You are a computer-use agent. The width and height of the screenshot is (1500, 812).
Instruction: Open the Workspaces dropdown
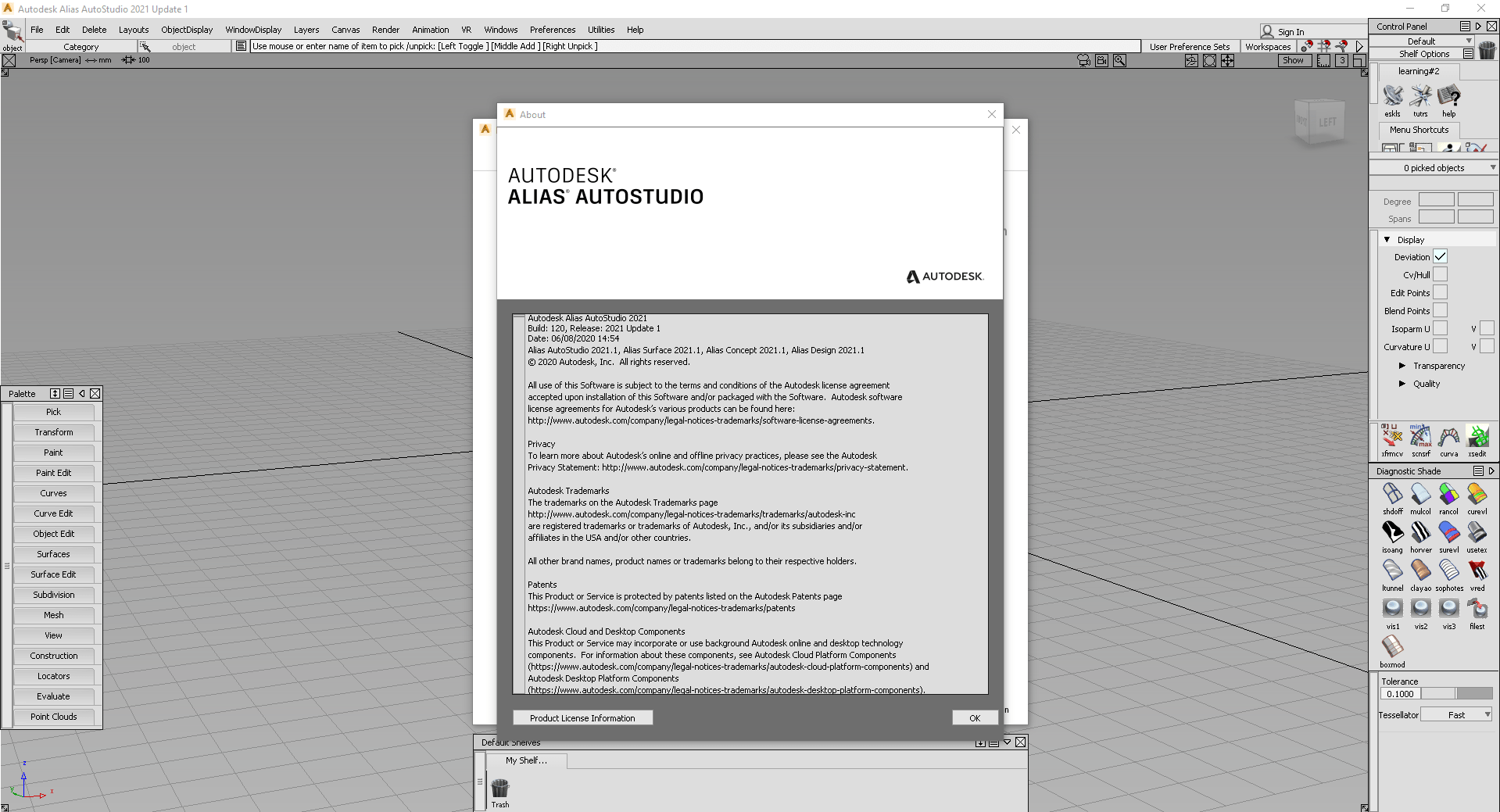click(1268, 47)
